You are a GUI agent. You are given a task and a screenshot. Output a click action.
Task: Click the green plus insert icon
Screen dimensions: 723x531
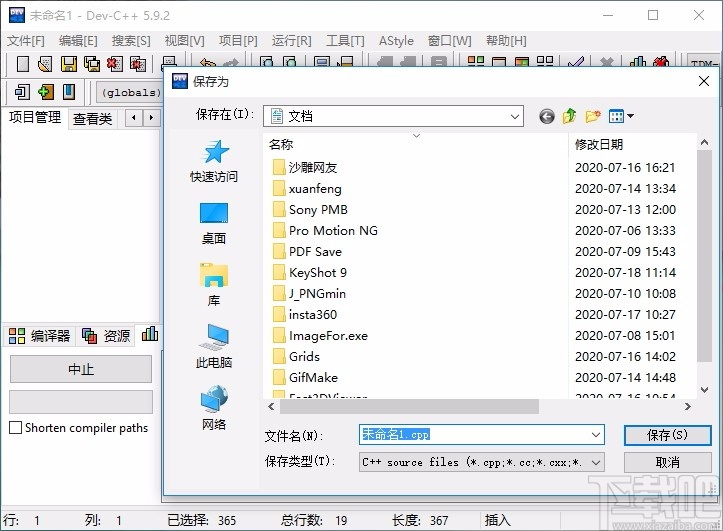(46, 92)
